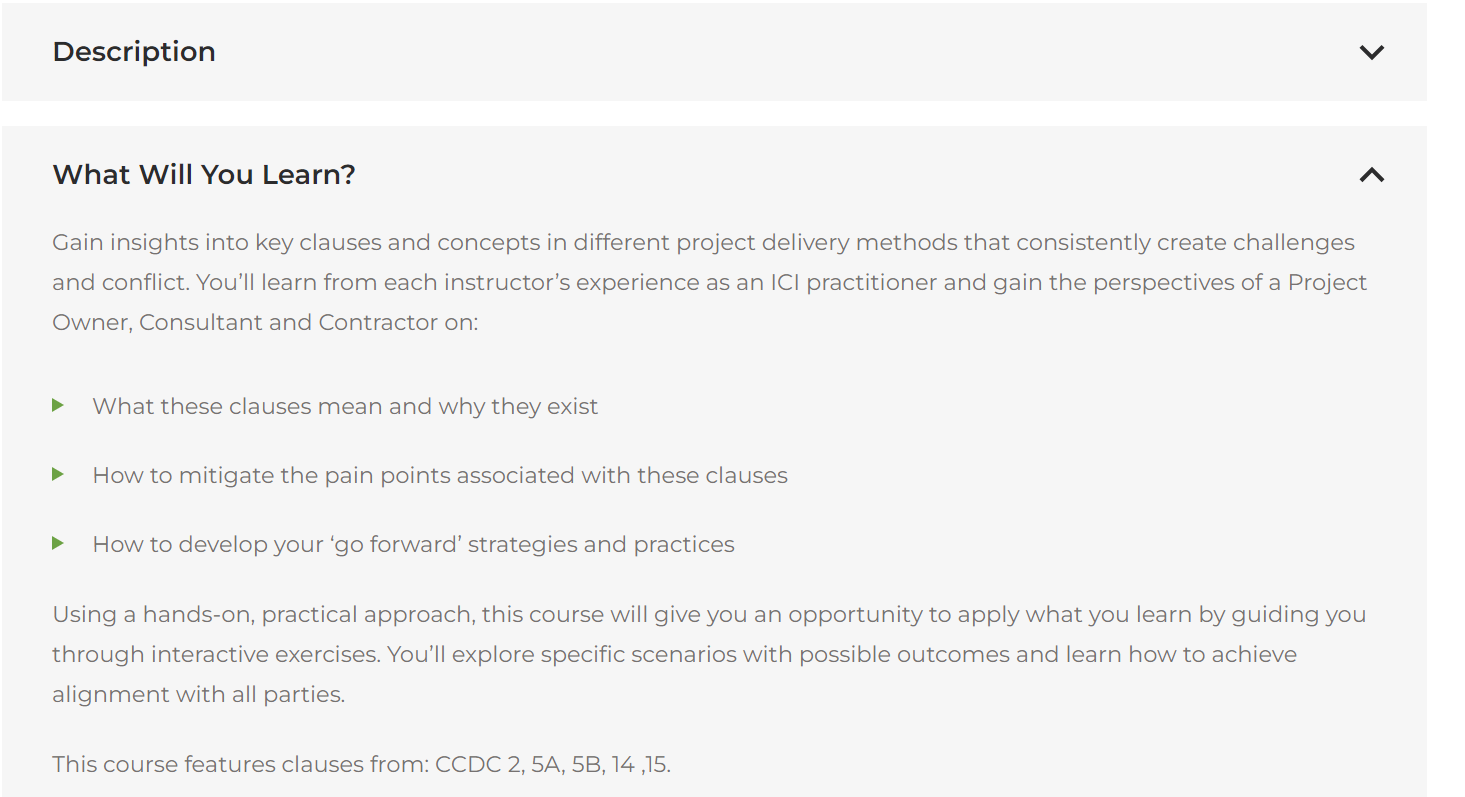Expand the Description section chevron

coord(1371,52)
